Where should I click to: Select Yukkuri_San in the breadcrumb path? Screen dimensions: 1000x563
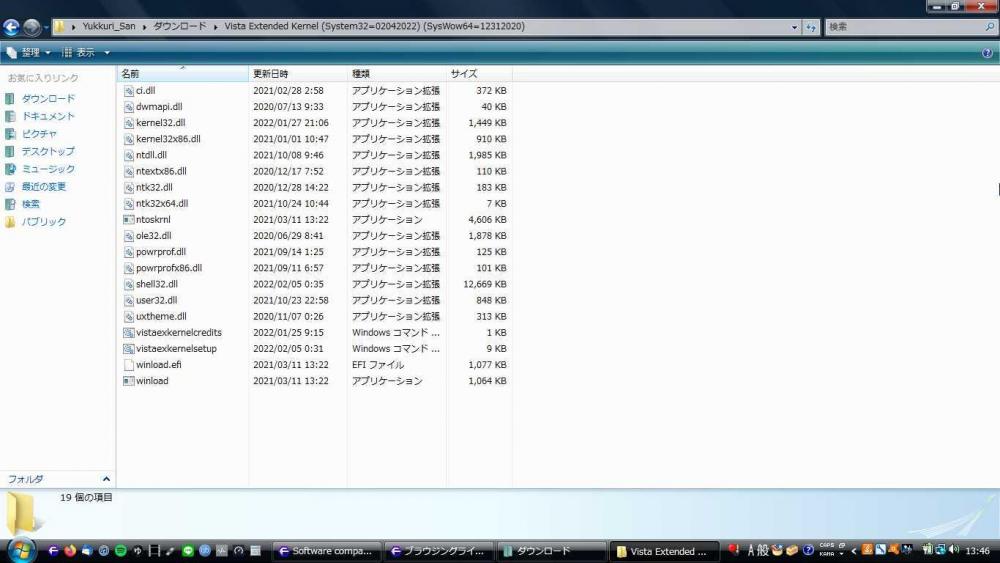(x=108, y=26)
